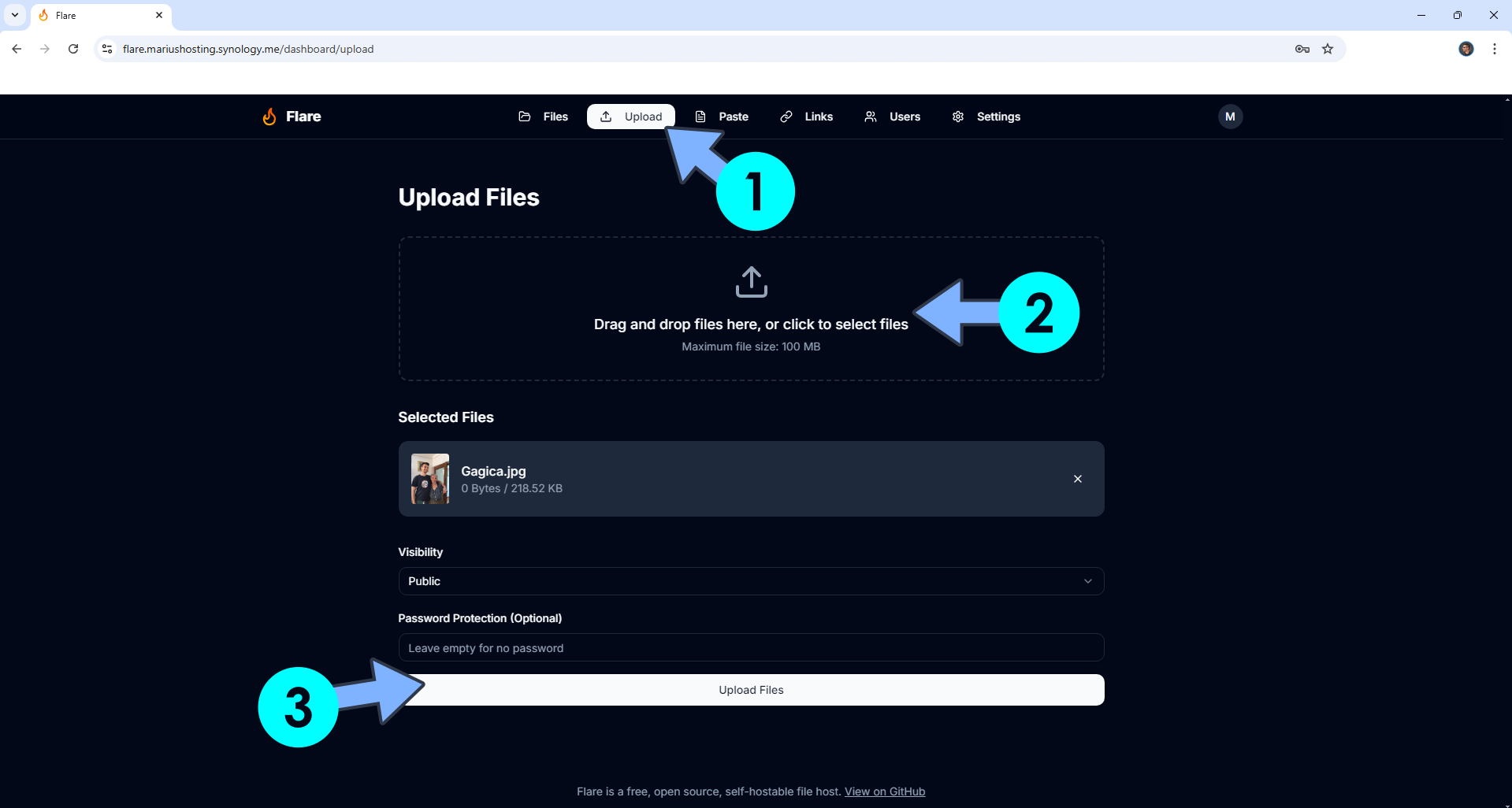Select the Upload tab
Image resolution: width=1512 pixels, height=808 pixels.
[631, 117]
